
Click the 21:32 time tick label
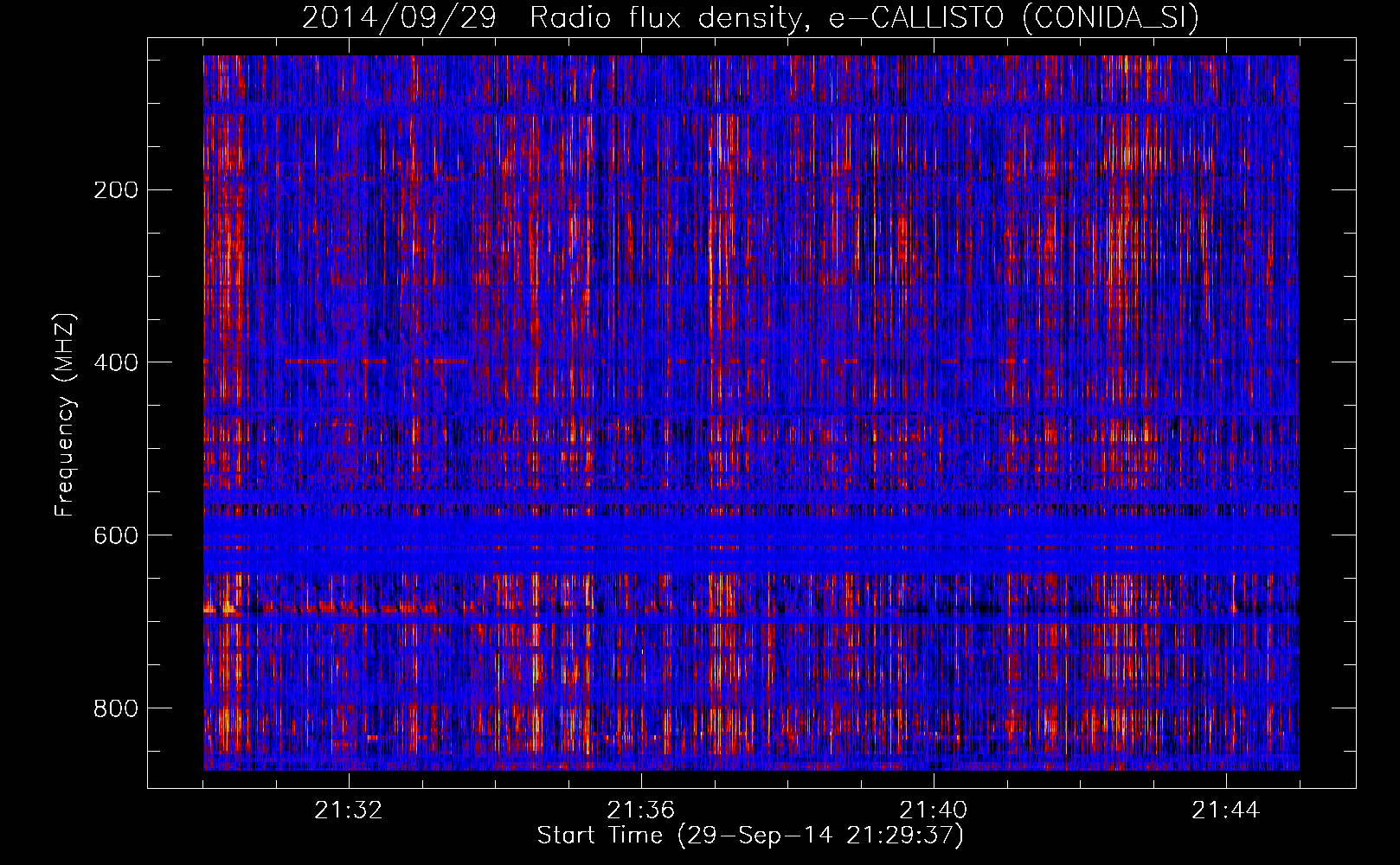click(x=349, y=811)
